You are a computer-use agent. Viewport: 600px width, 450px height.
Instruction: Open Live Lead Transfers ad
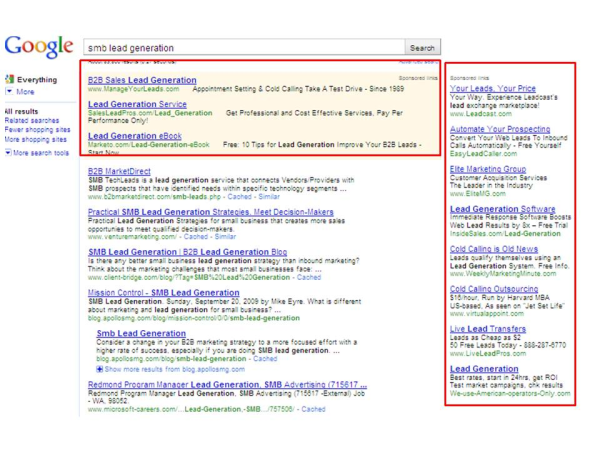tap(488, 329)
